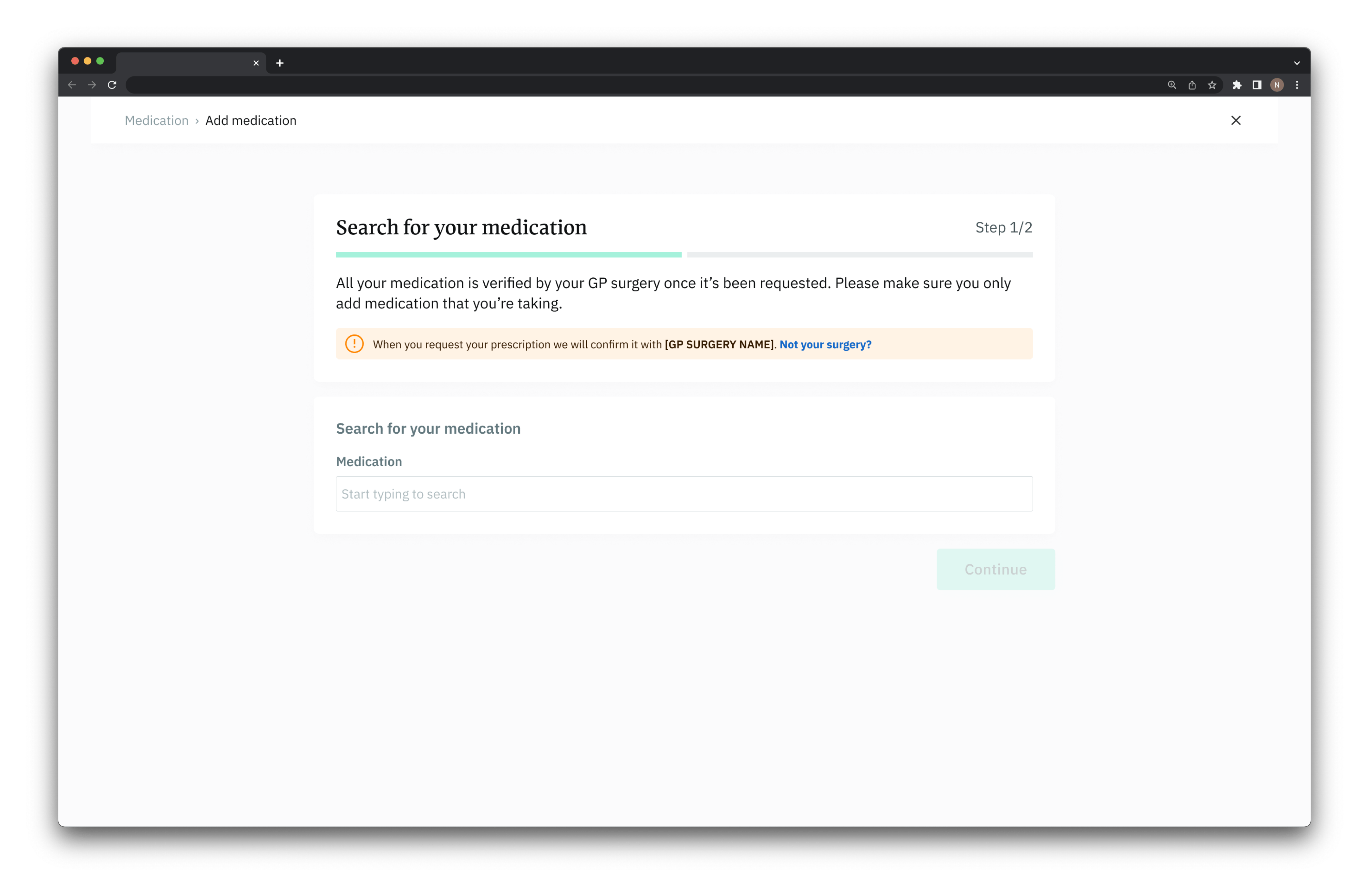Bookmark this page with the star icon
Screen dimensions: 1369x896
coord(1212,85)
